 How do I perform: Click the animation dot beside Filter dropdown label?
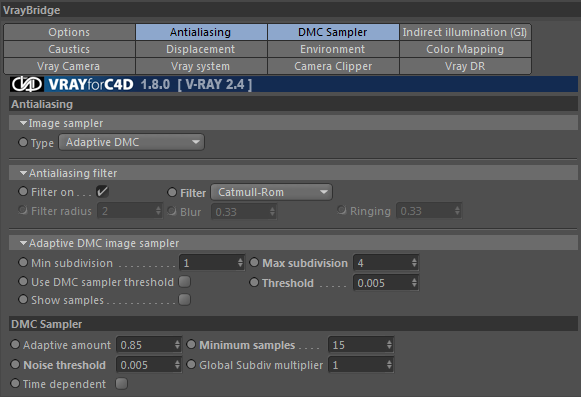172,192
